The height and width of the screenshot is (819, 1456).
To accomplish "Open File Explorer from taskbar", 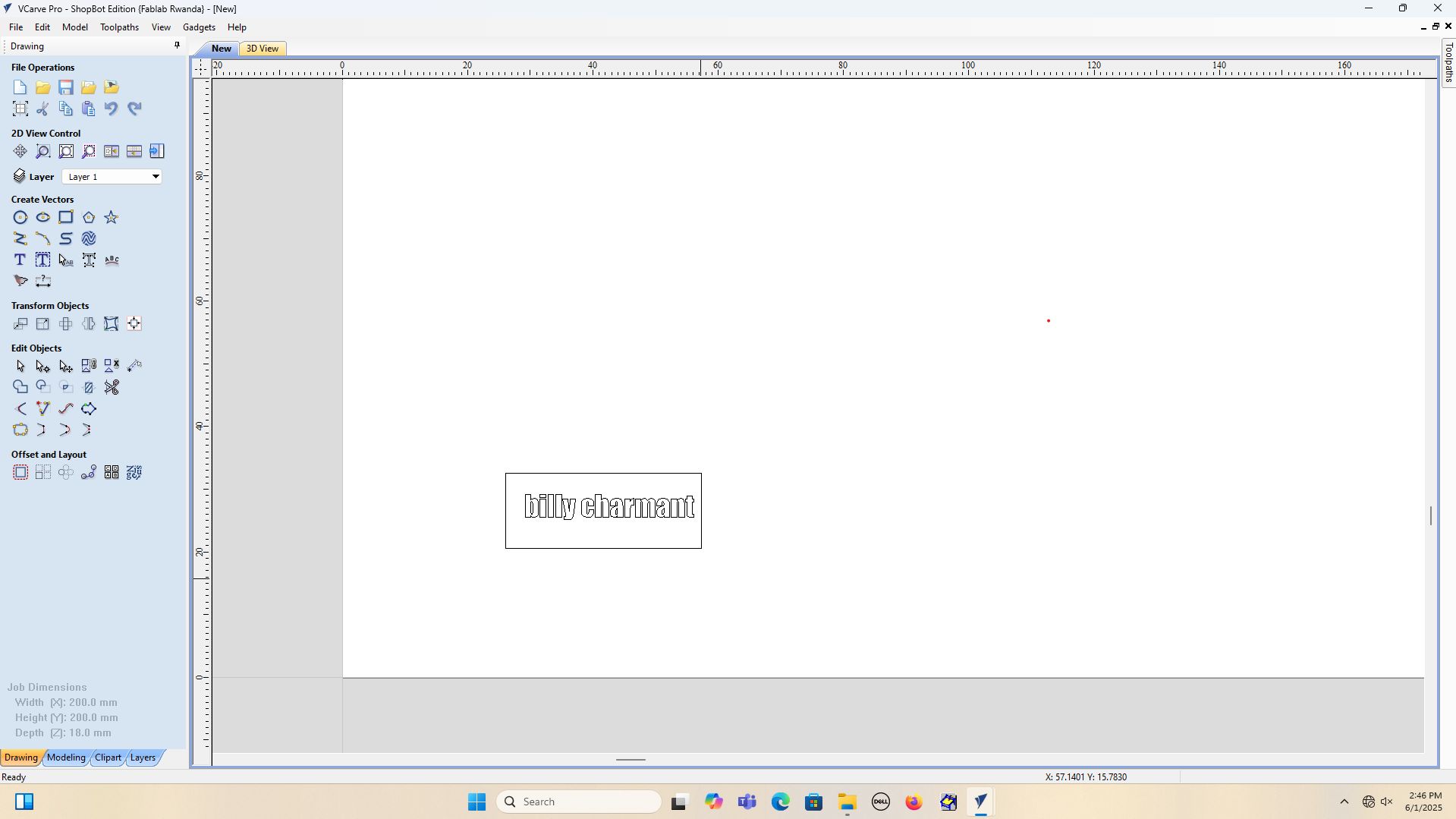I will (847, 802).
